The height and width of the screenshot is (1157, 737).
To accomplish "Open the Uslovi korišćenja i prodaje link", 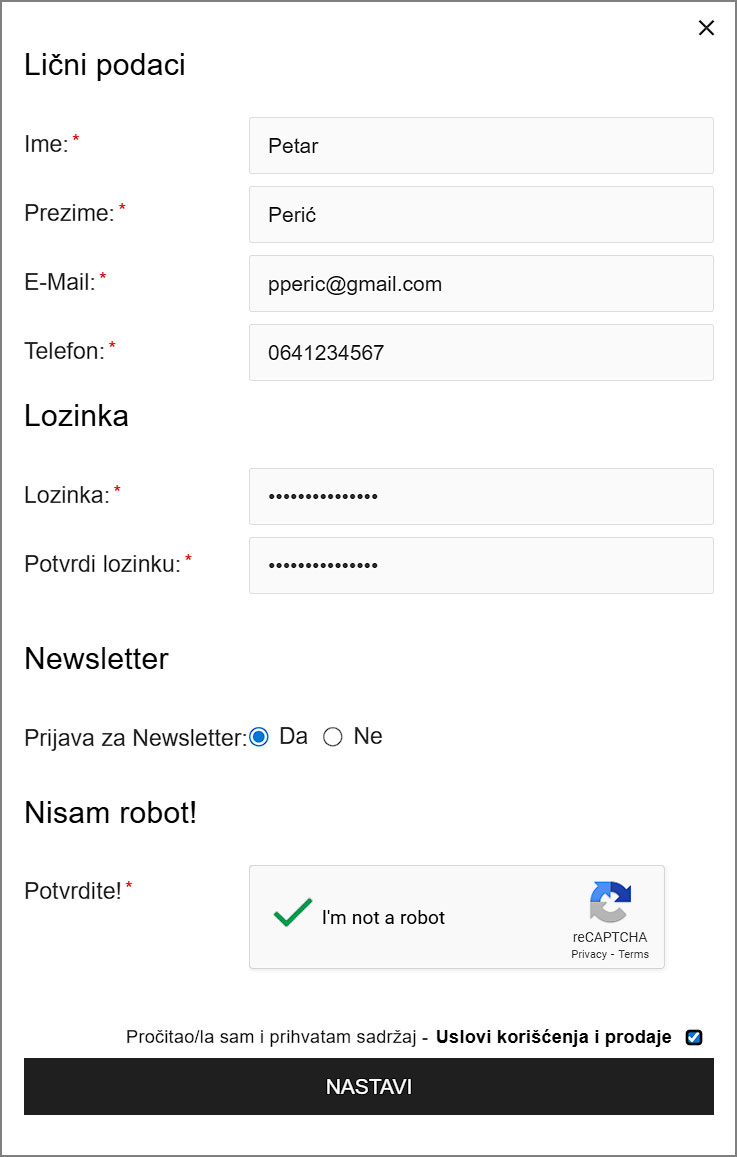I will [x=554, y=1037].
